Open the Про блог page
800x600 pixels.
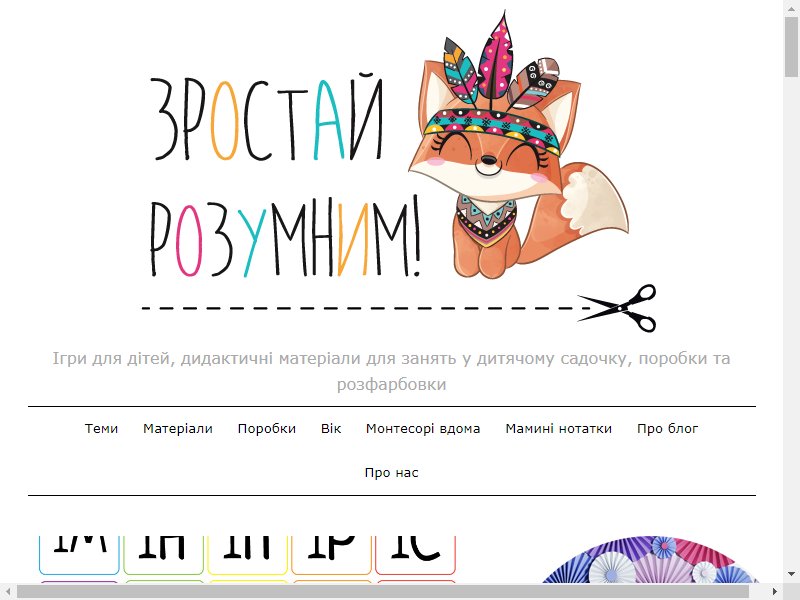pyautogui.click(x=667, y=429)
